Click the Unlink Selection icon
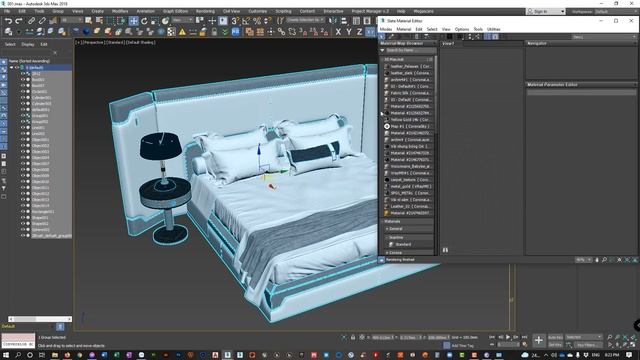The width and height of the screenshot is (640, 360). click(42, 21)
